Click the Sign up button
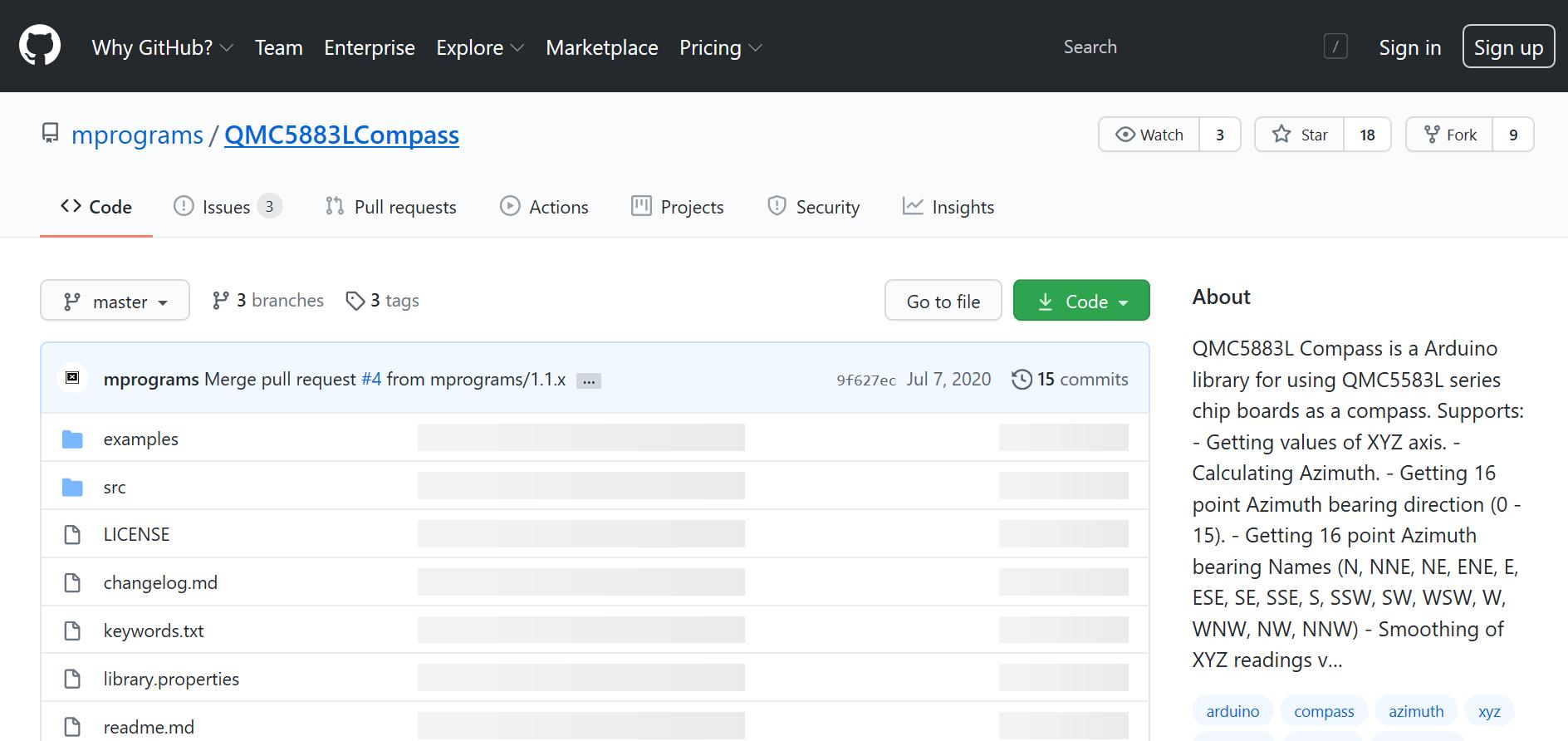 tap(1508, 47)
